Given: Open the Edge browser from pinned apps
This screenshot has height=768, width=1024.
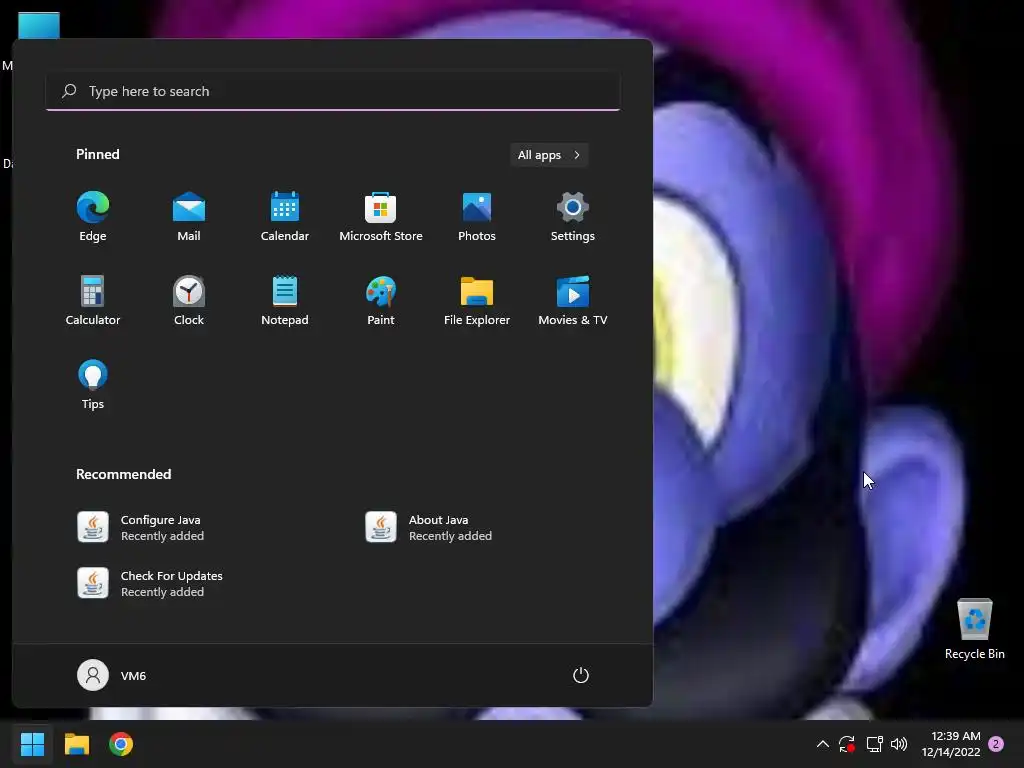Looking at the screenshot, I should tap(93, 217).
